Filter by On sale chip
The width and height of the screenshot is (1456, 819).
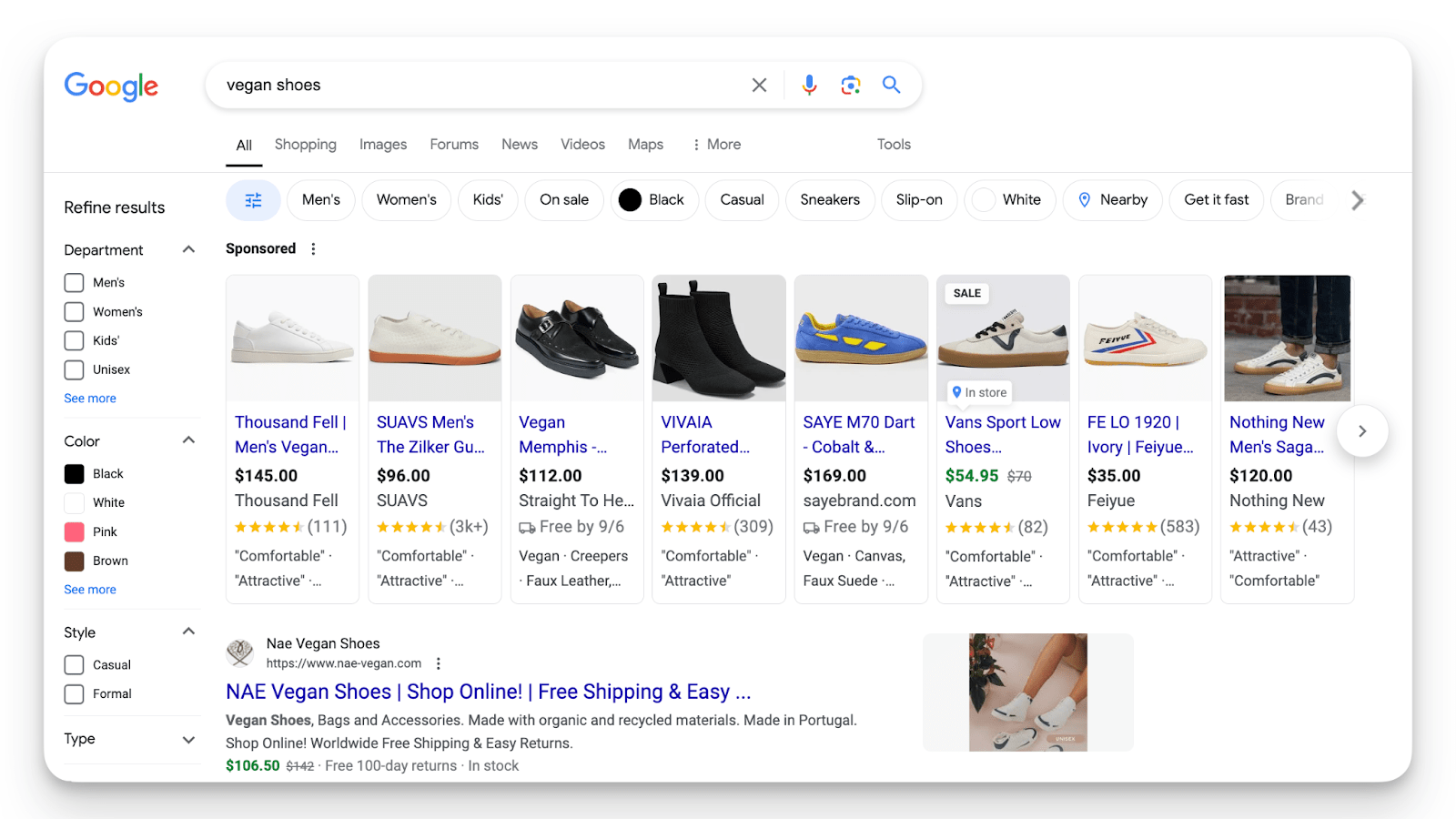(564, 200)
